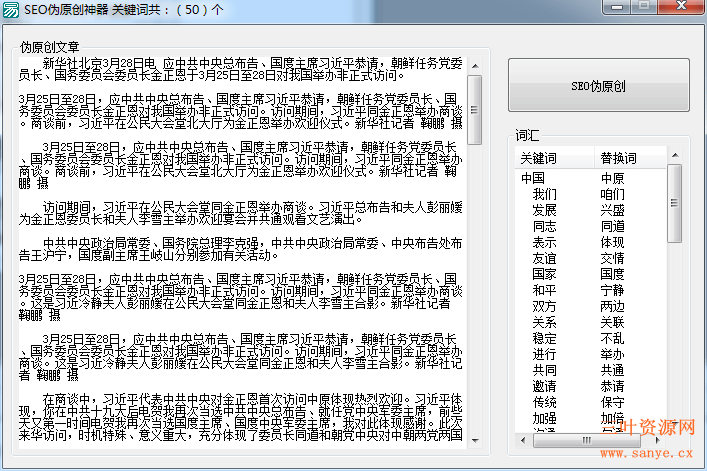Click replacement word 不乱
Viewport: 707px width, 471px height.
(612, 338)
